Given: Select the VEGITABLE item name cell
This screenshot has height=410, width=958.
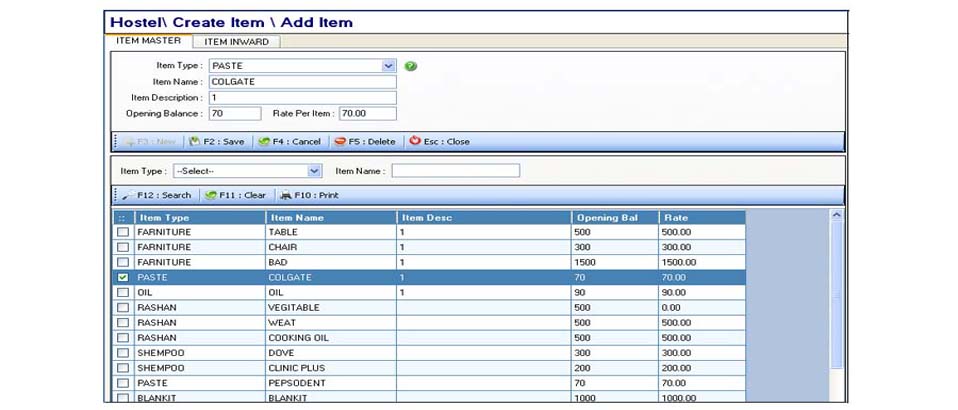Looking at the screenshot, I should (x=331, y=307).
